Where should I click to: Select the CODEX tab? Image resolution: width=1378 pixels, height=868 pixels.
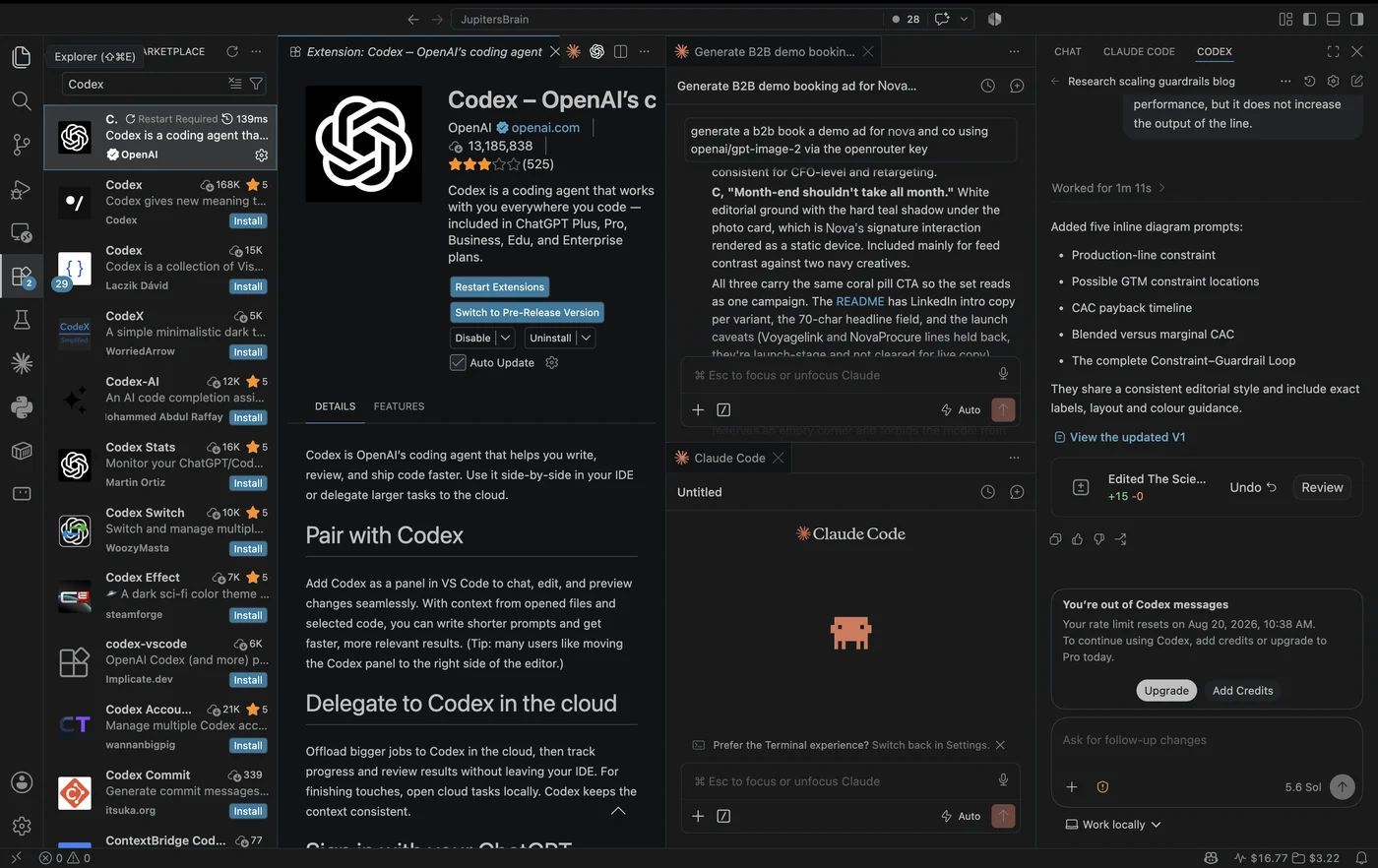point(1214,51)
